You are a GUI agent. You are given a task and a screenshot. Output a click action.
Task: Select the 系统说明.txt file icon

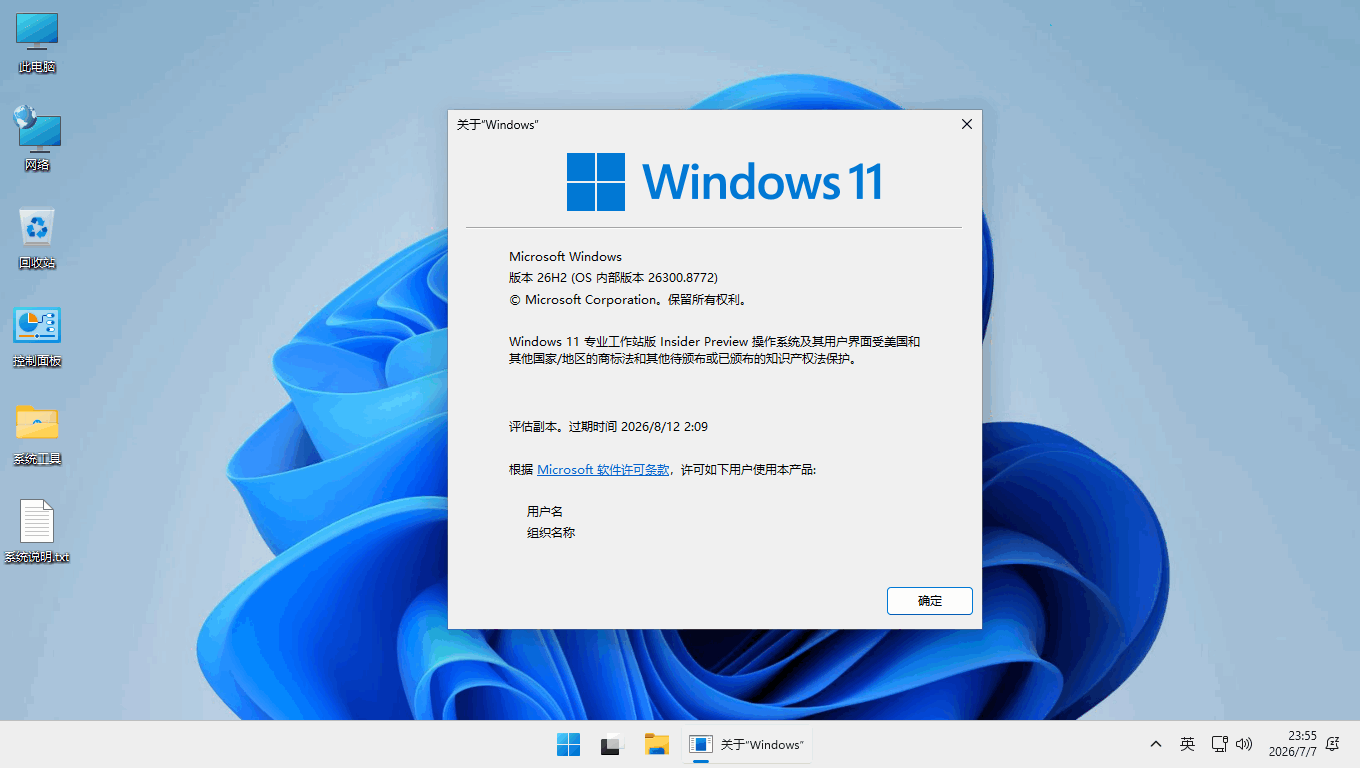(x=37, y=532)
